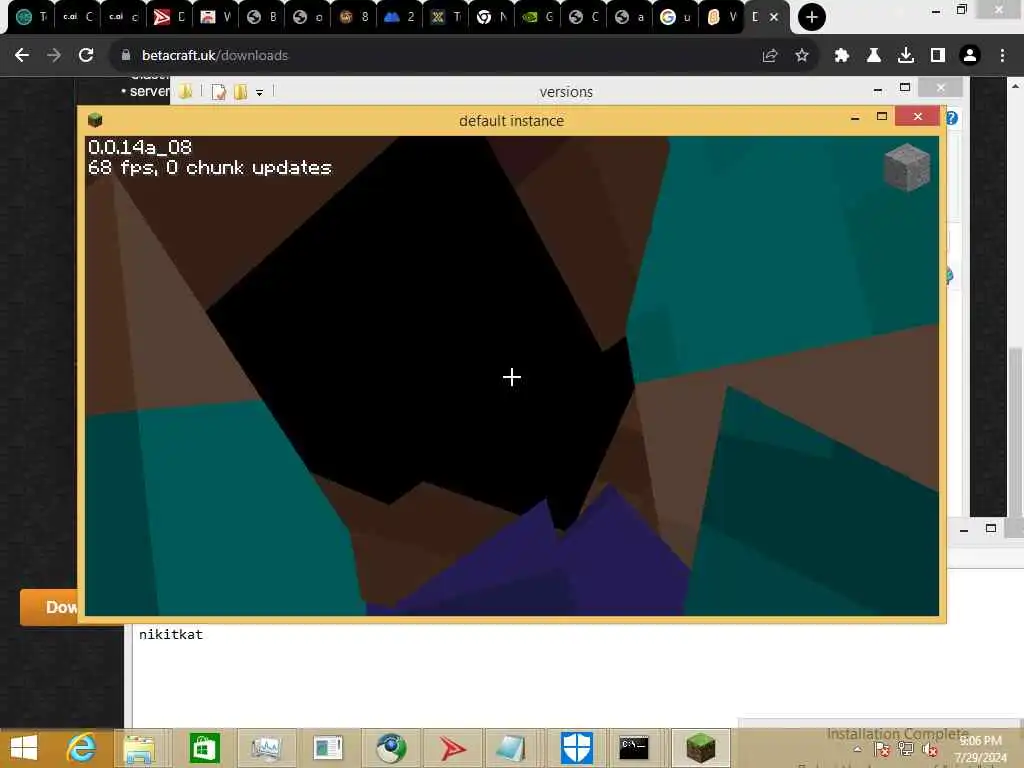
Task: Open the red arrow app in taskbar
Action: tap(451, 748)
